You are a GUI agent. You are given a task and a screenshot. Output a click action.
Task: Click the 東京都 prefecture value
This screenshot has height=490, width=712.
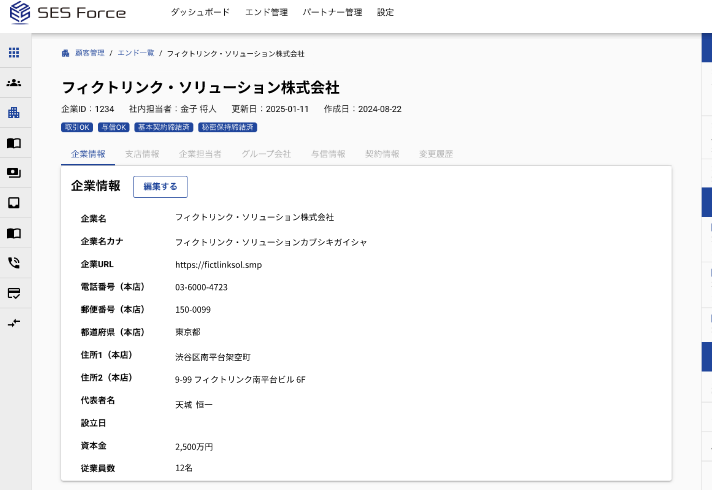pyautogui.click(x=188, y=332)
